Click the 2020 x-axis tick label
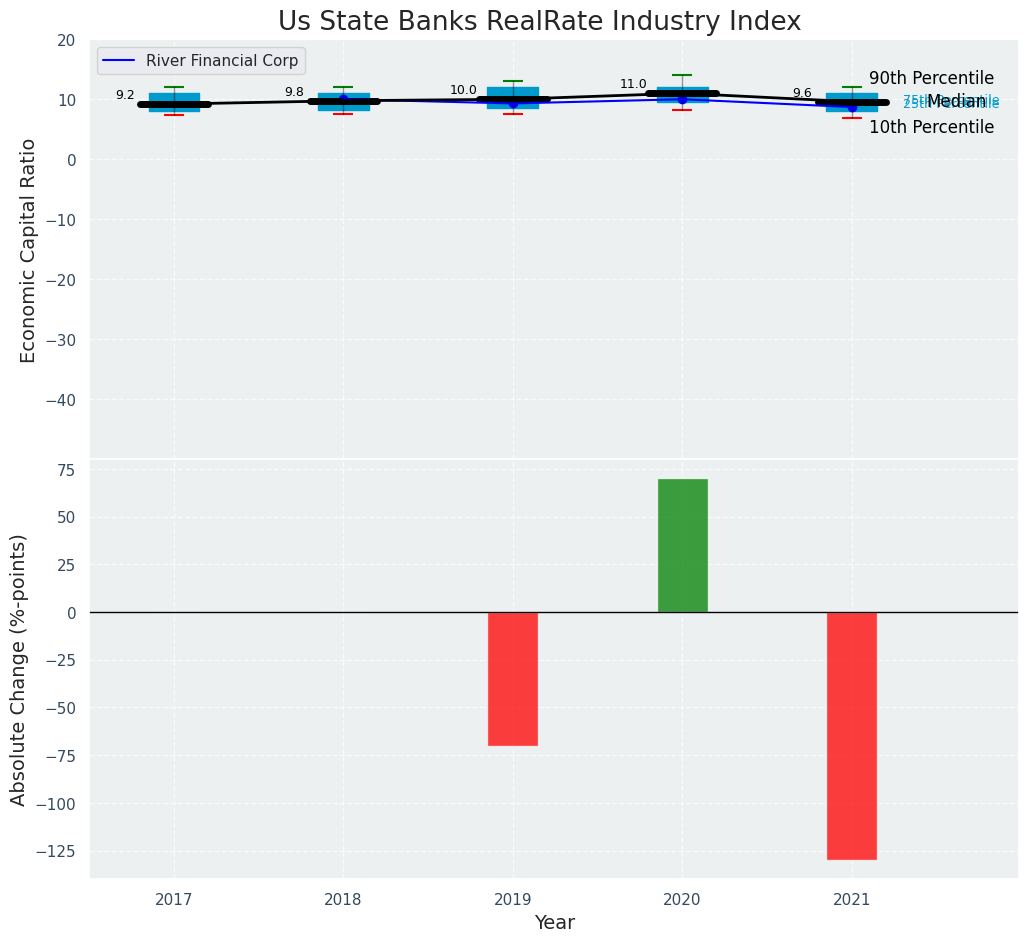 point(682,899)
